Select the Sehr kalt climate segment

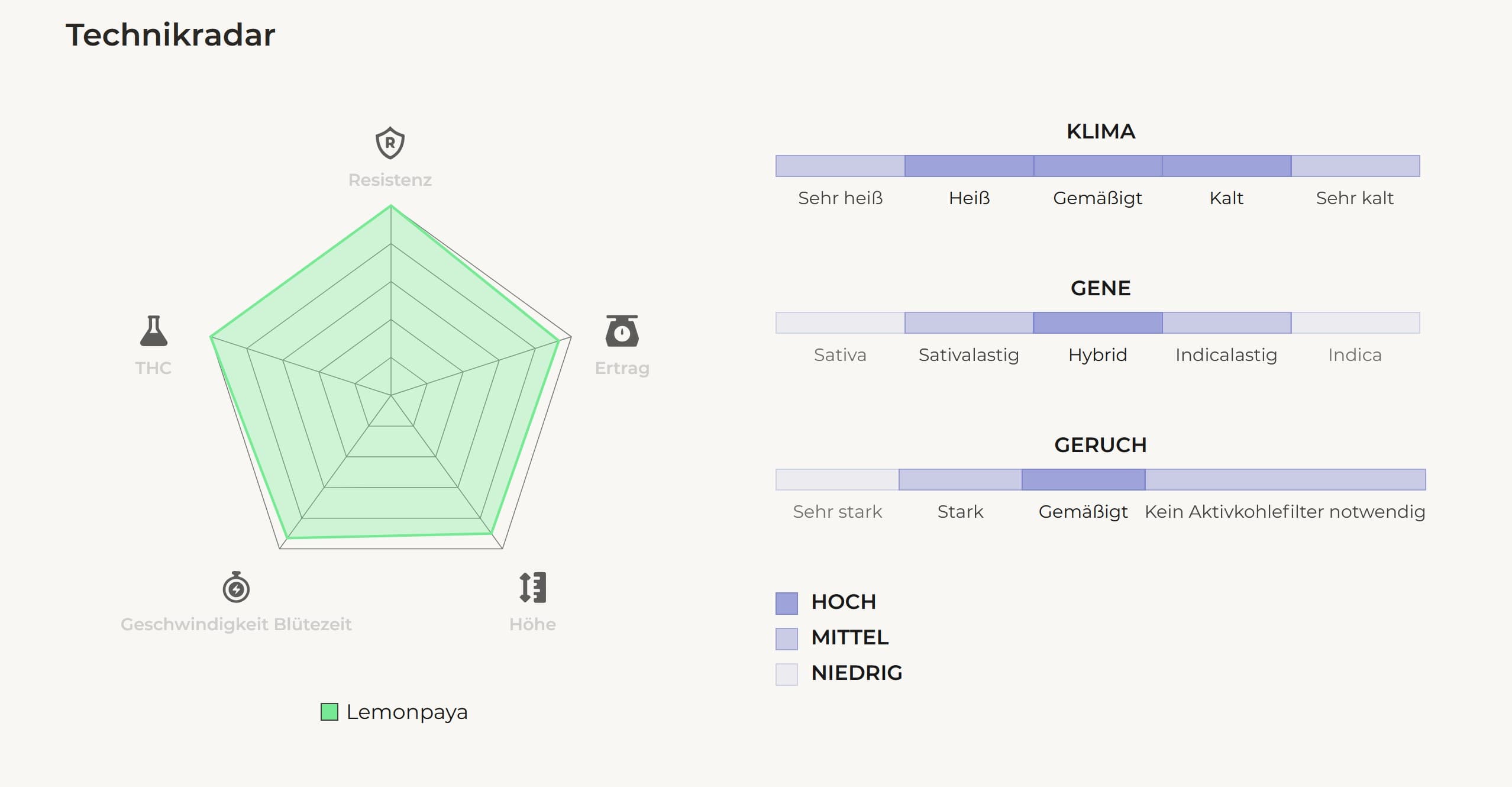point(1355,166)
